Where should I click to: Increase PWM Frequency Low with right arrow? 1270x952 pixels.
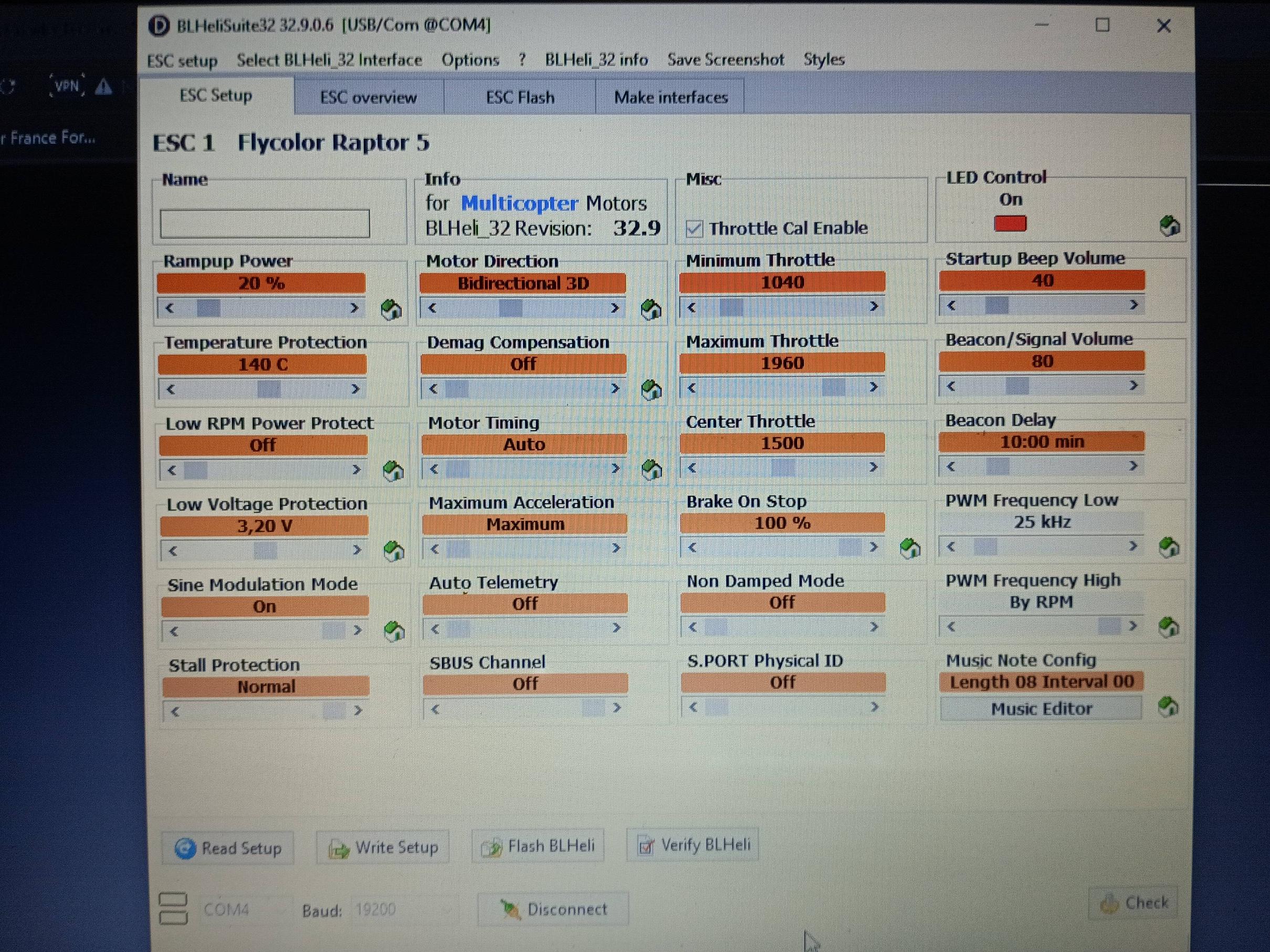click(1133, 546)
